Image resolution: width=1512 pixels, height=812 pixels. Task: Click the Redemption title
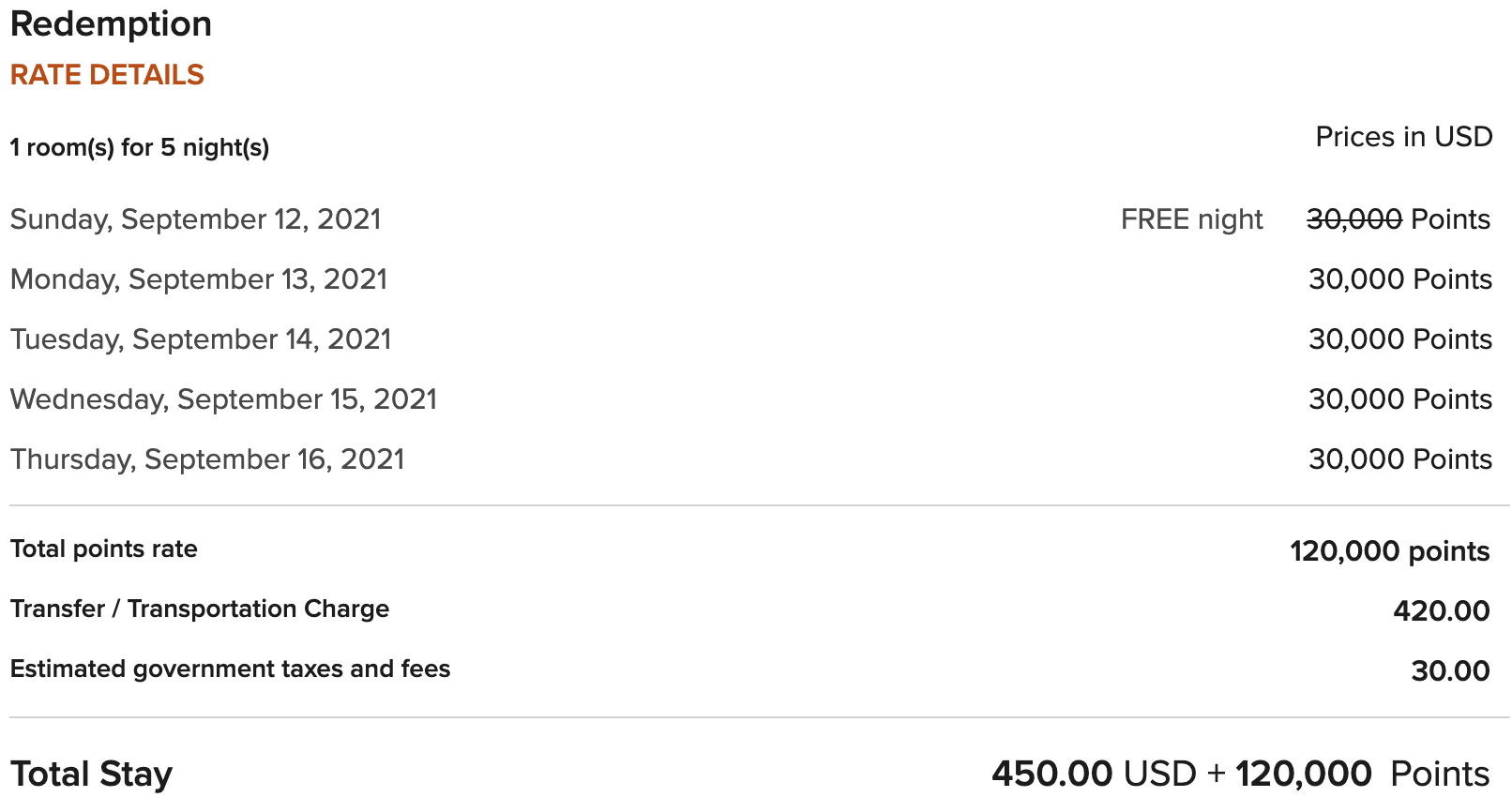click(x=111, y=24)
